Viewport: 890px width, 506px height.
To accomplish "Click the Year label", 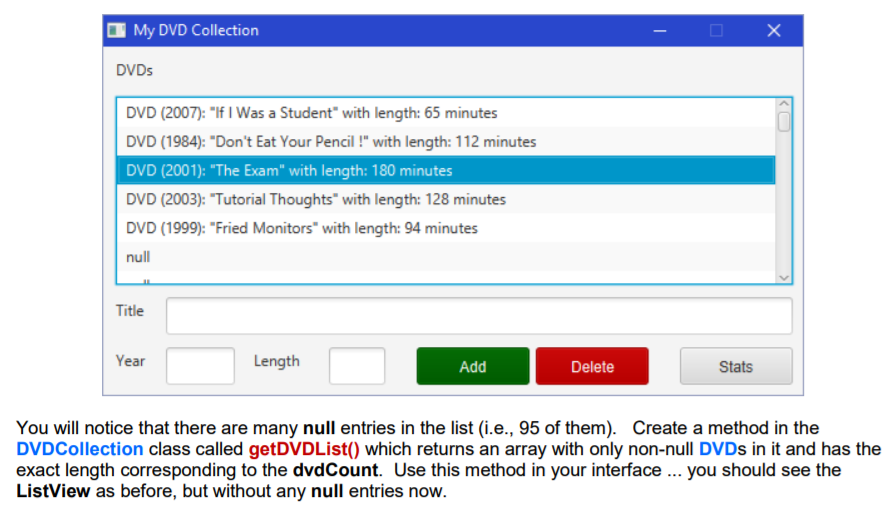I will [x=131, y=361].
